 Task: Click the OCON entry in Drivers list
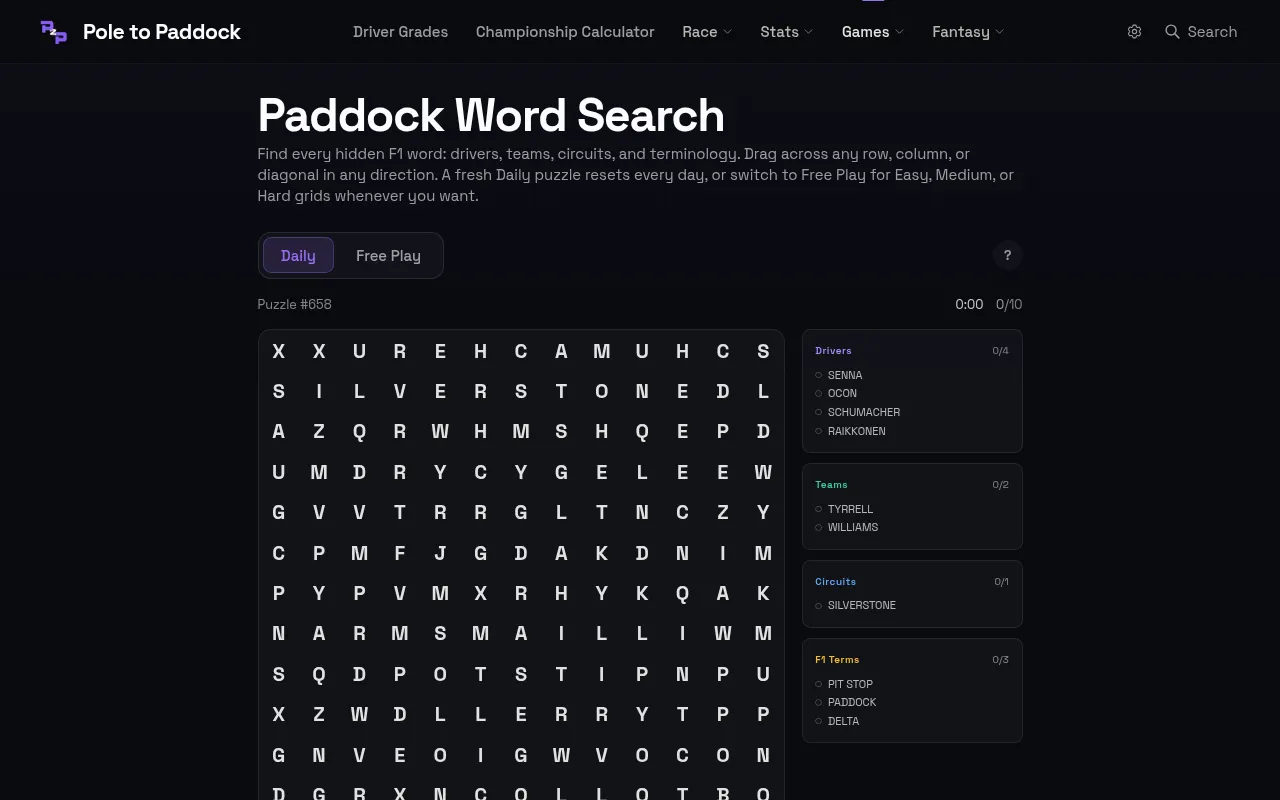pos(842,394)
